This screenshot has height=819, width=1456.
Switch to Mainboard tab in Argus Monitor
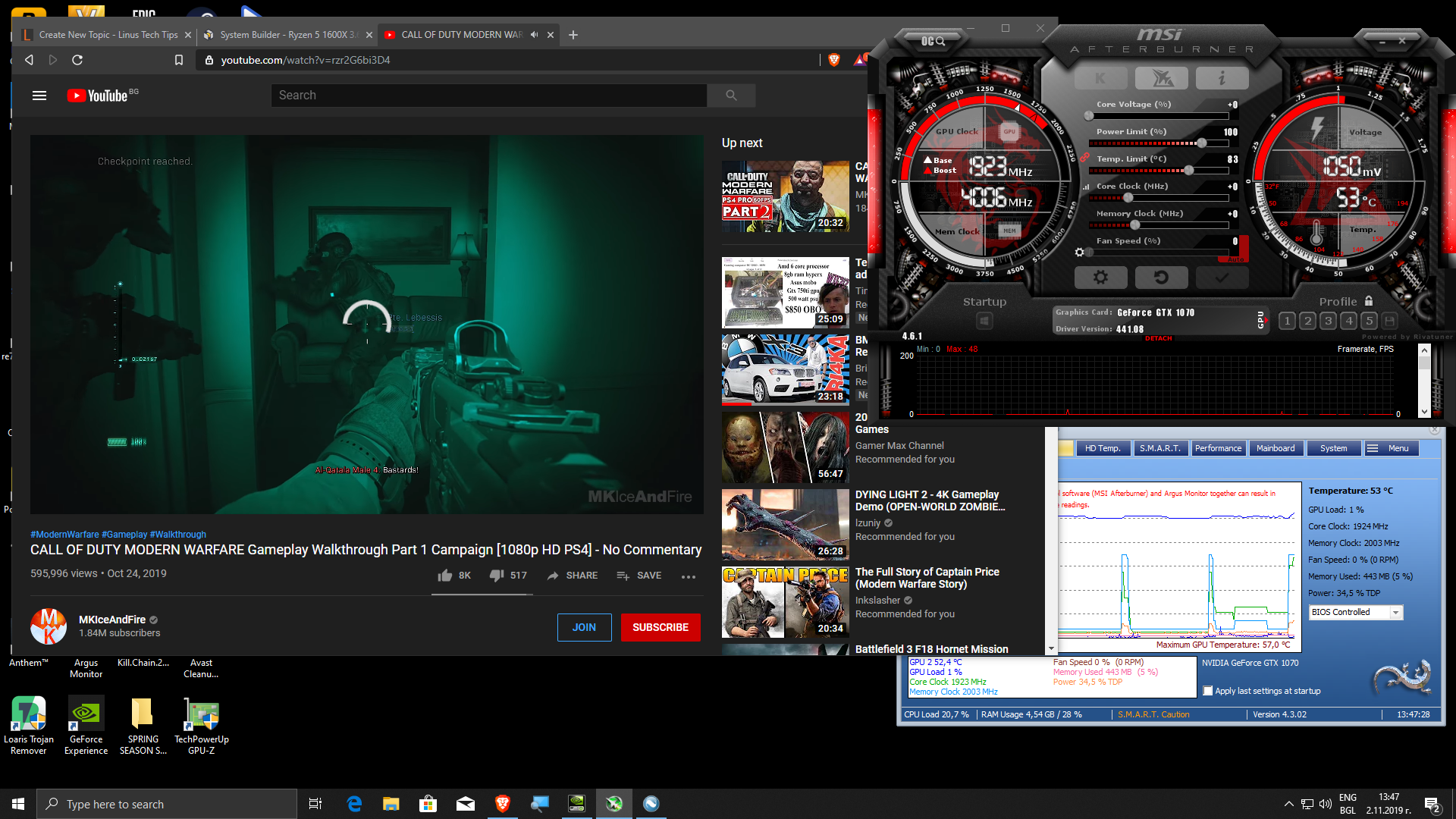(x=1276, y=448)
